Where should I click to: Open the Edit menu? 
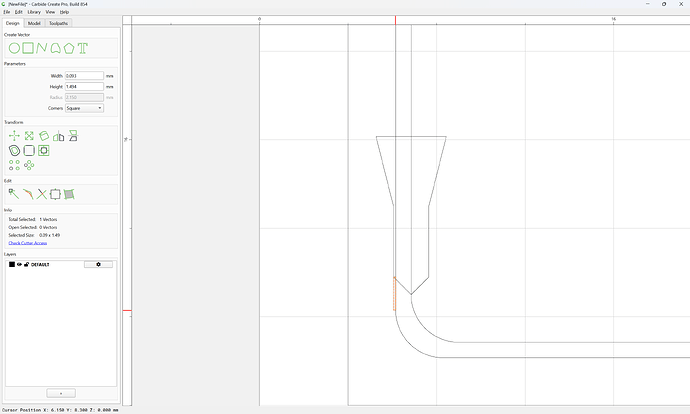(x=18, y=12)
